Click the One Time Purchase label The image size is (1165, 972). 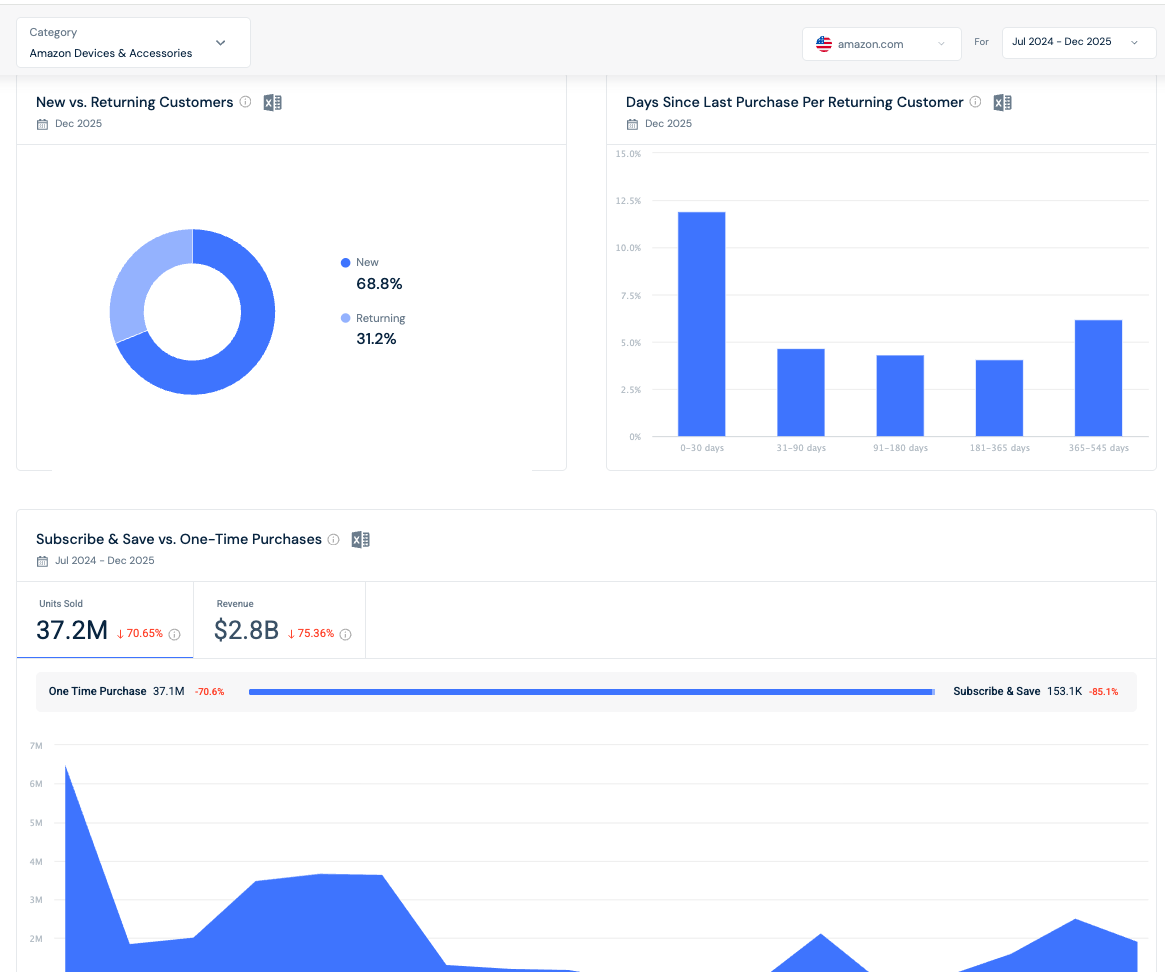pyautogui.click(x=97, y=691)
